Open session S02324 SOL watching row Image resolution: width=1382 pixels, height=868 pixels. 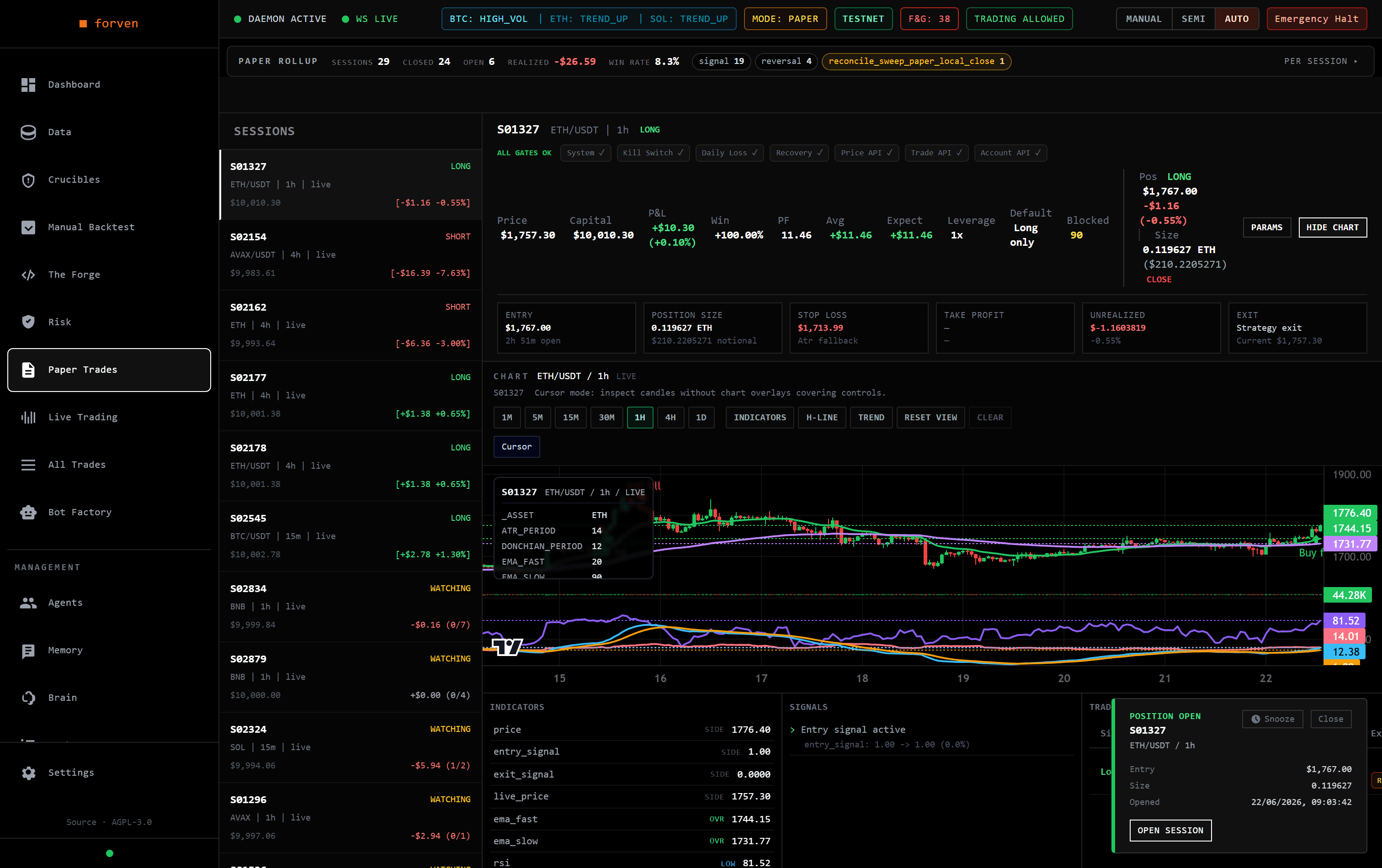(350, 747)
